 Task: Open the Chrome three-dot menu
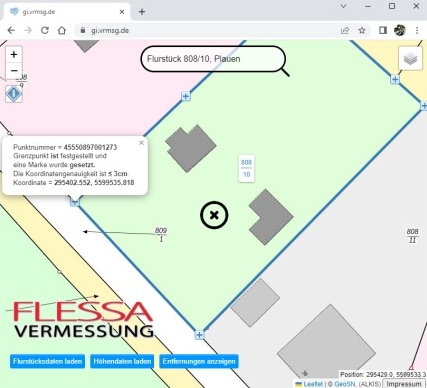417,30
